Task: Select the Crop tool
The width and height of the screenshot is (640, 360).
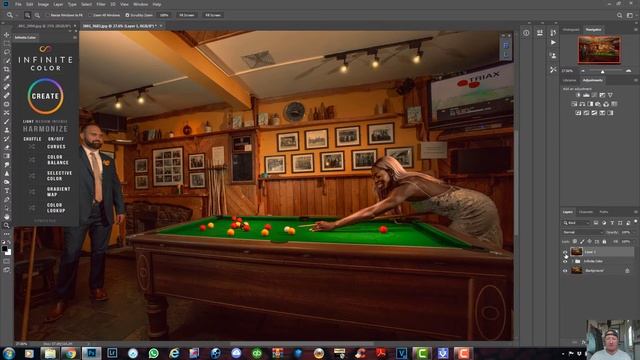Action: (7, 69)
